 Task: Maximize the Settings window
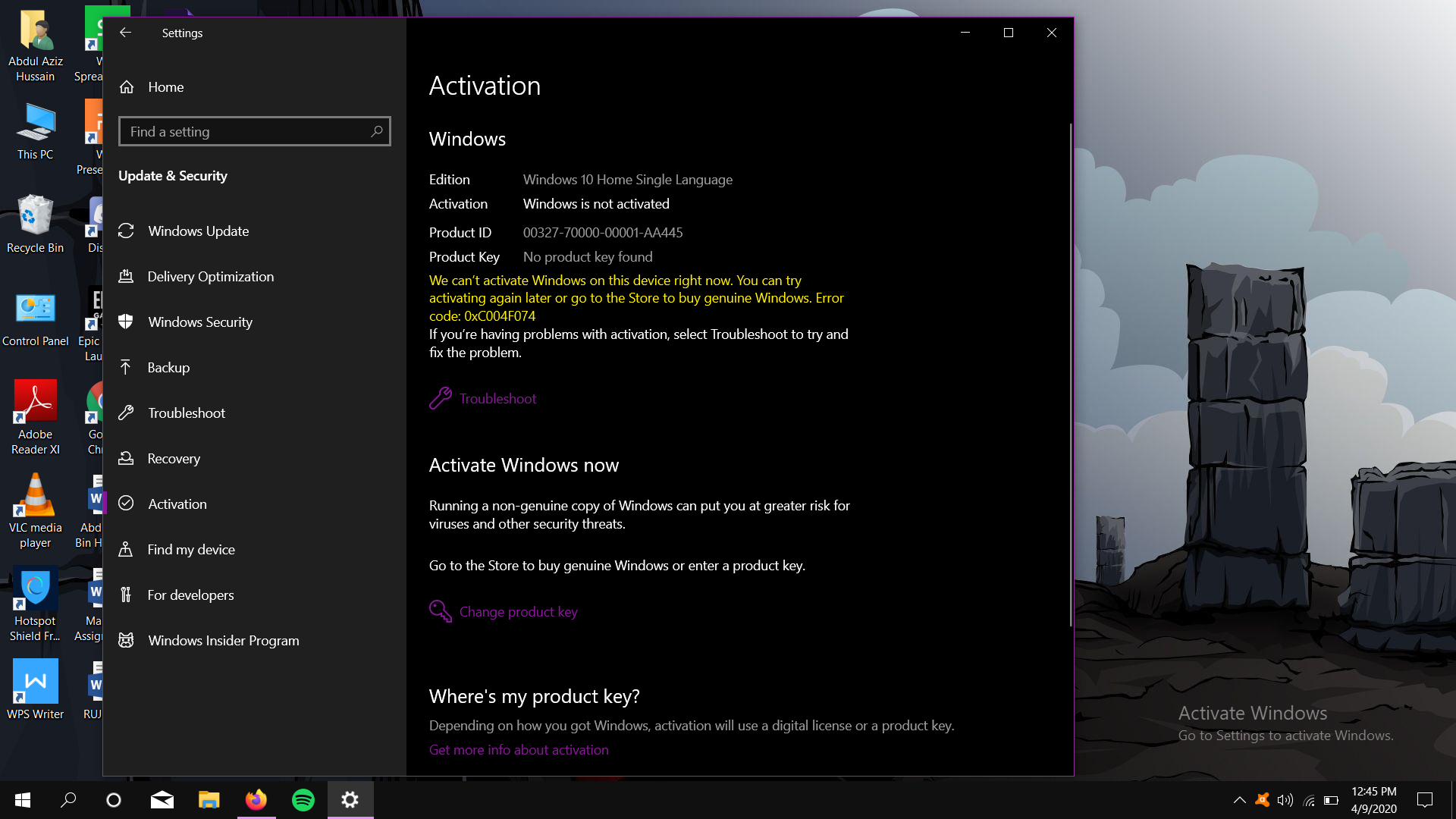1009,33
